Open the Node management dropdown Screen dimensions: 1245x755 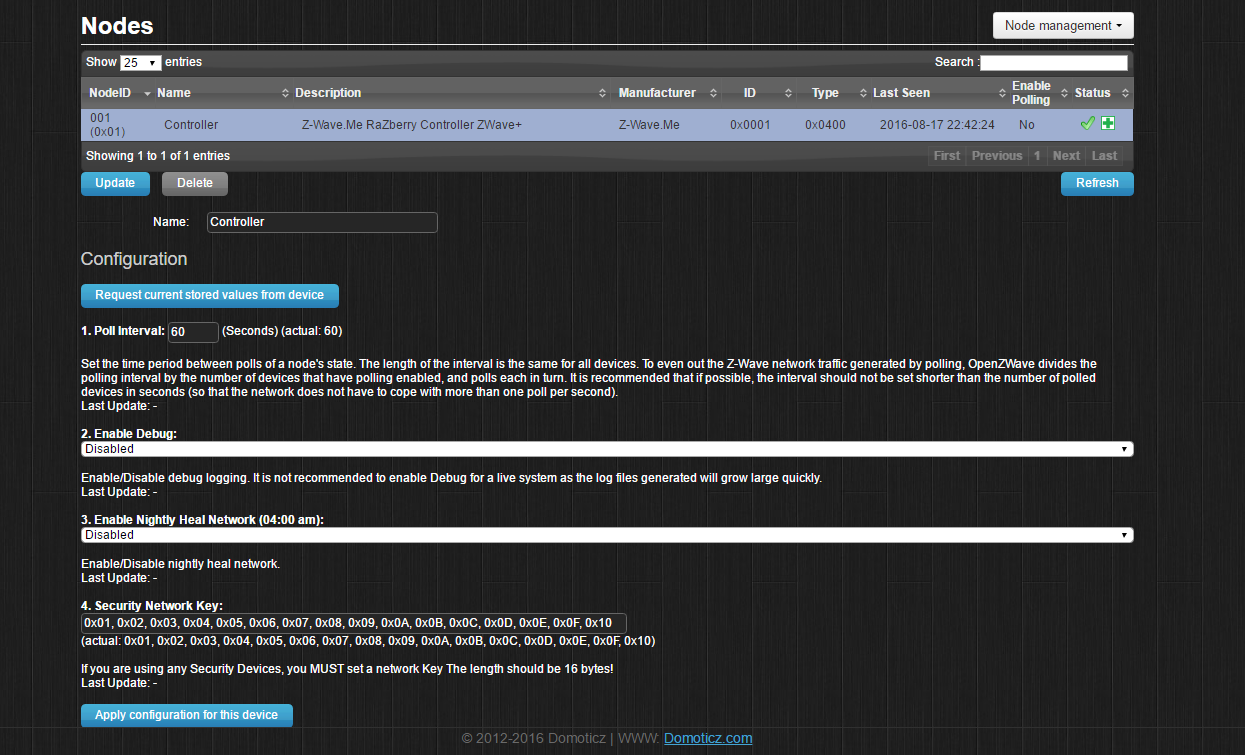(1062, 26)
